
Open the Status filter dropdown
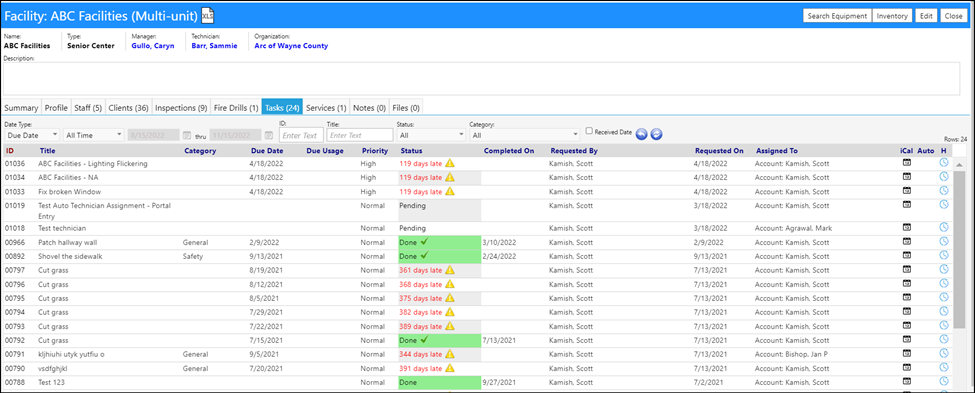432,134
